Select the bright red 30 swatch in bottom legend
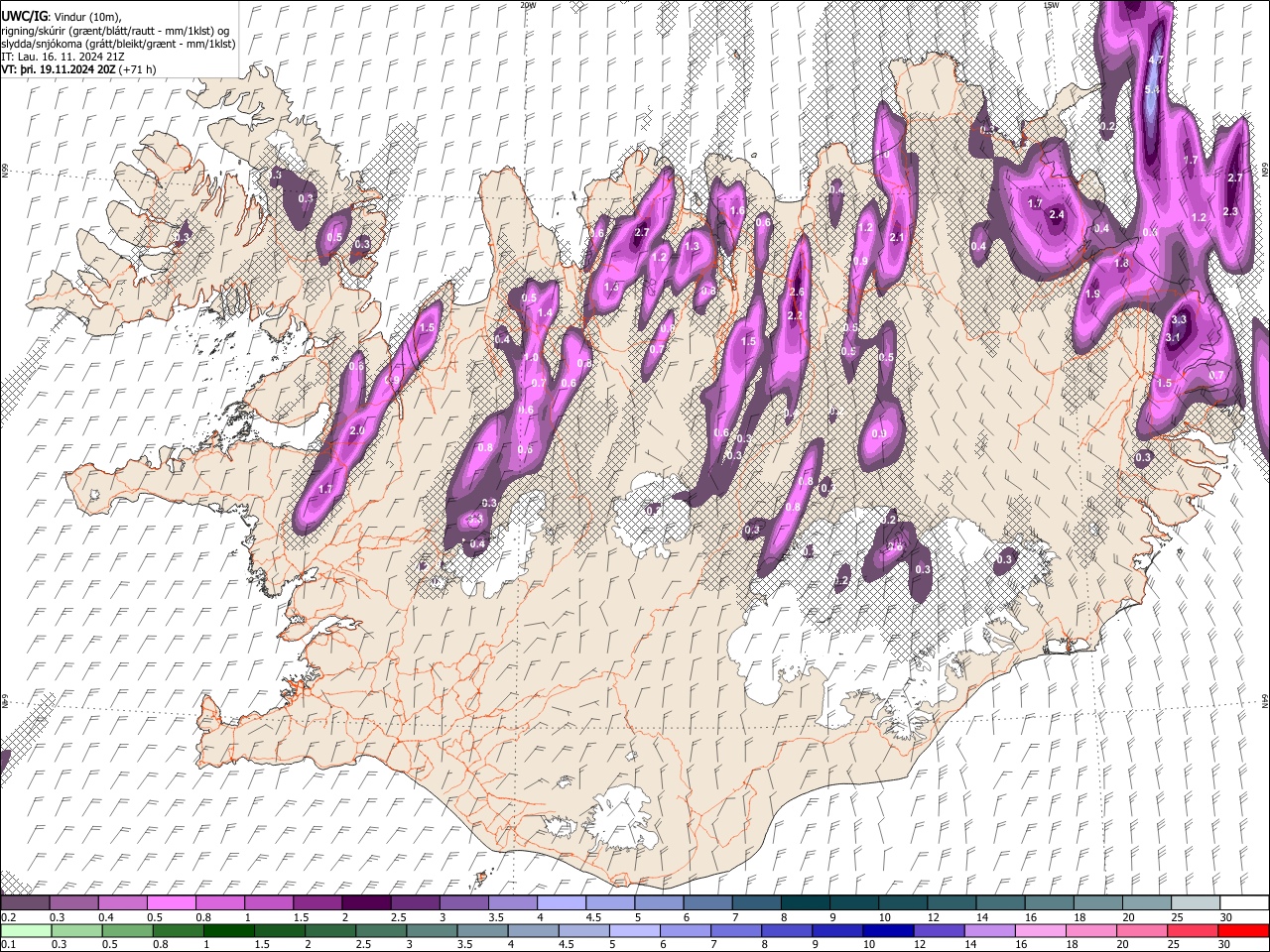 pos(1244,930)
